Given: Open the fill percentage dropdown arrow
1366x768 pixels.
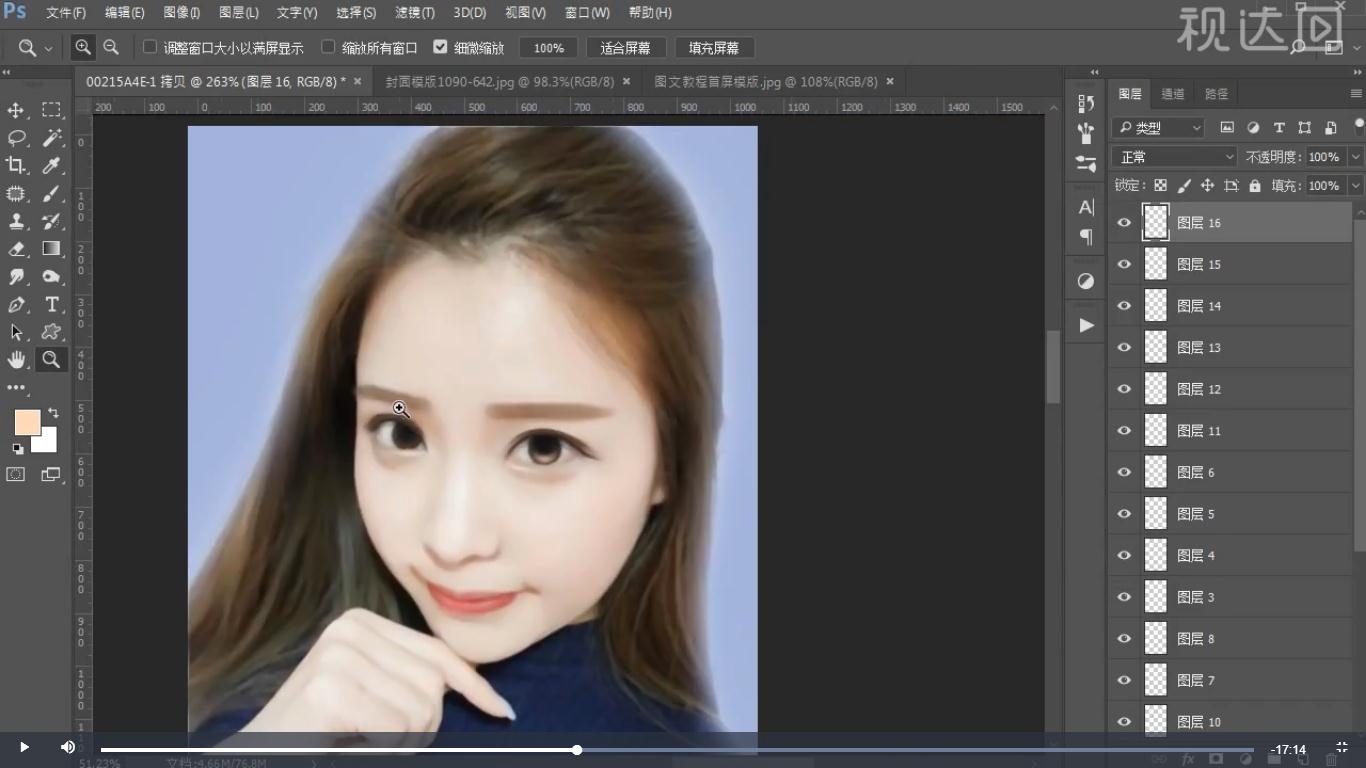Looking at the screenshot, I should tap(1356, 186).
